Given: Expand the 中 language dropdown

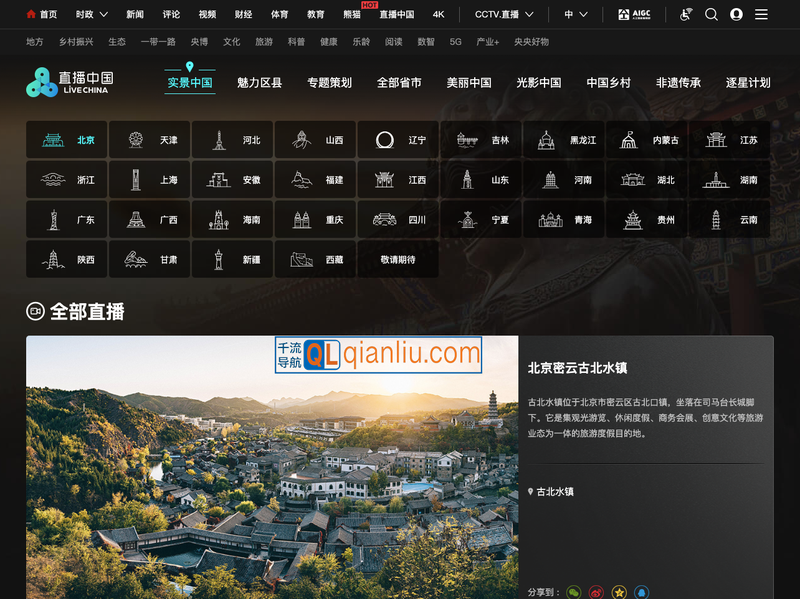Looking at the screenshot, I should pyautogui.click(x=573, y=14).
